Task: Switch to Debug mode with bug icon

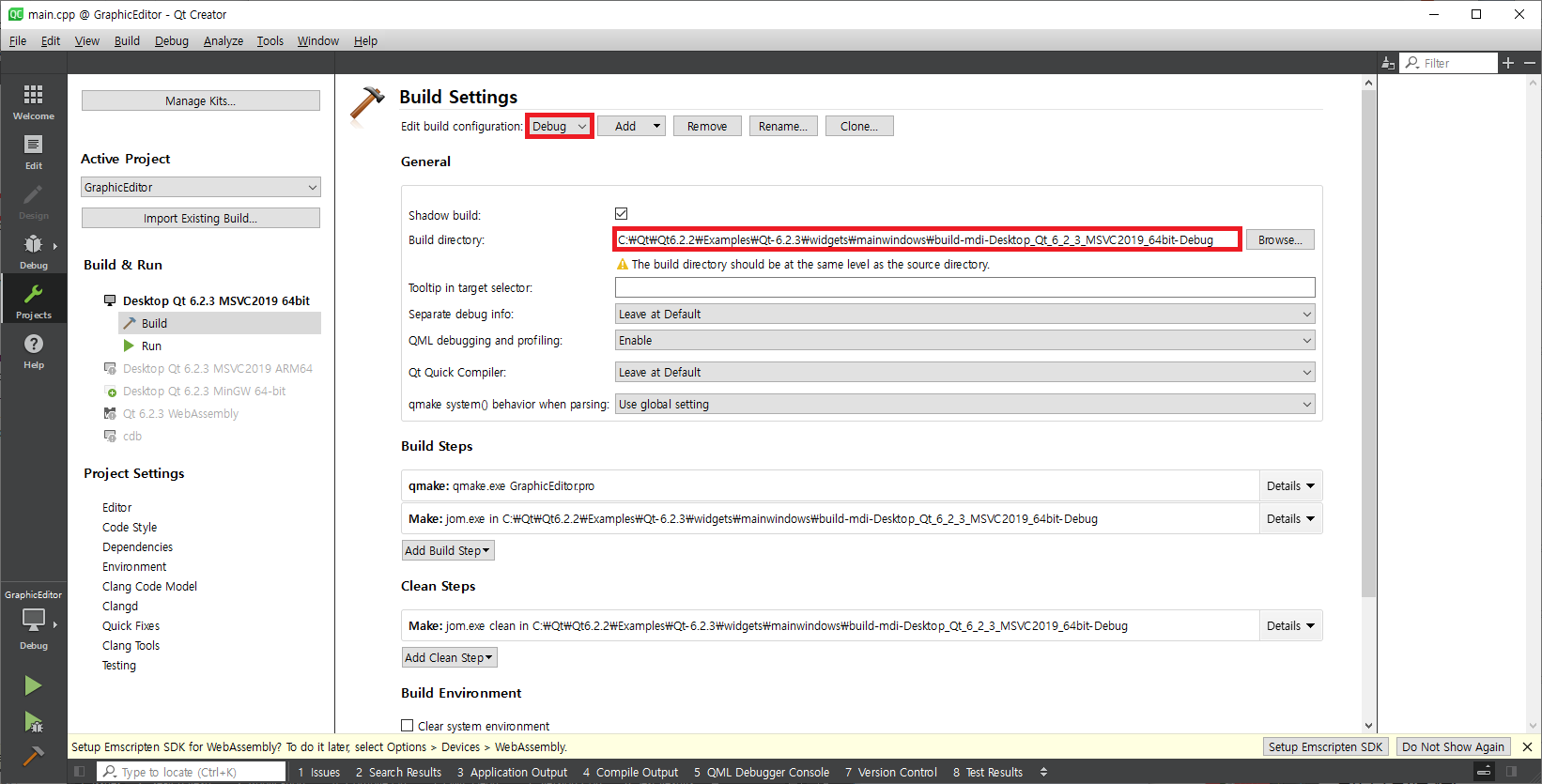Action: point(33,251)
